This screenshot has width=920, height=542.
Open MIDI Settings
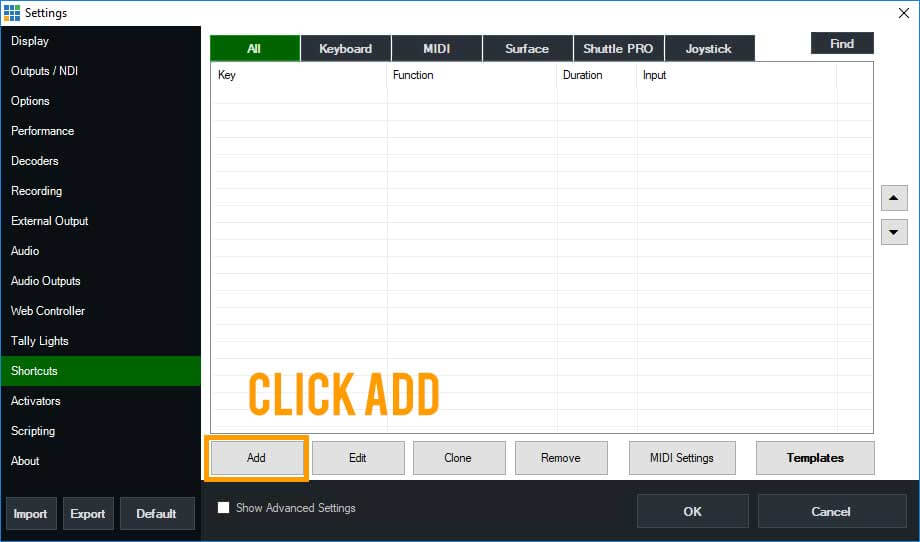(x=682, y=458)
